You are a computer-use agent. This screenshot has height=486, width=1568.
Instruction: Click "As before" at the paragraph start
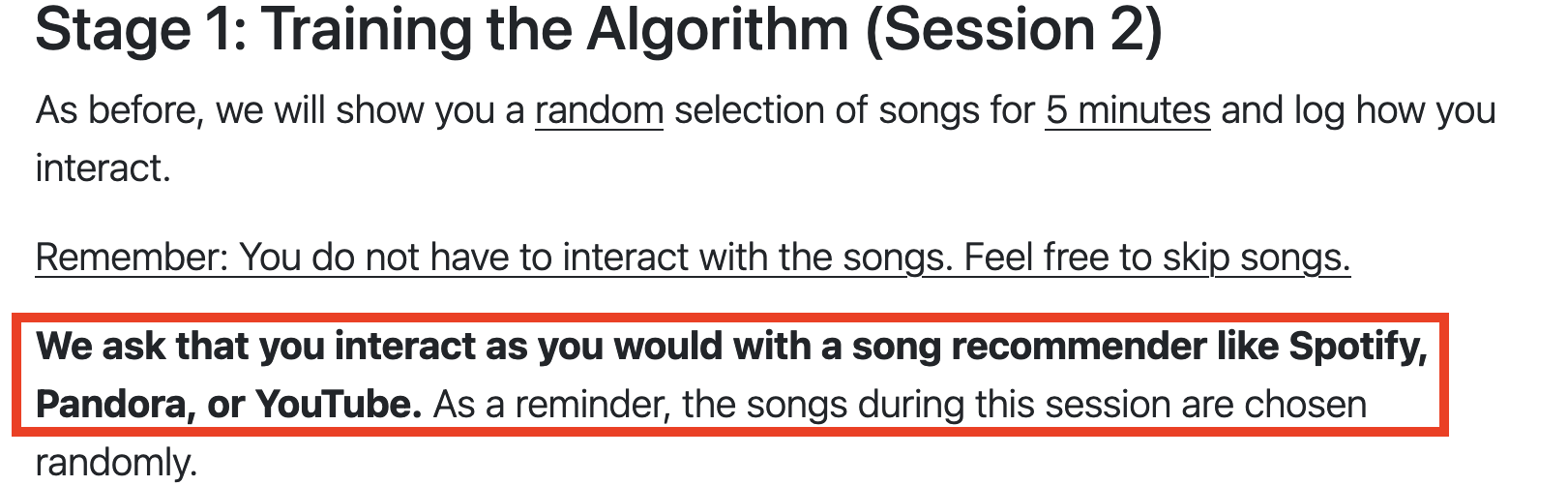point(120,111)
